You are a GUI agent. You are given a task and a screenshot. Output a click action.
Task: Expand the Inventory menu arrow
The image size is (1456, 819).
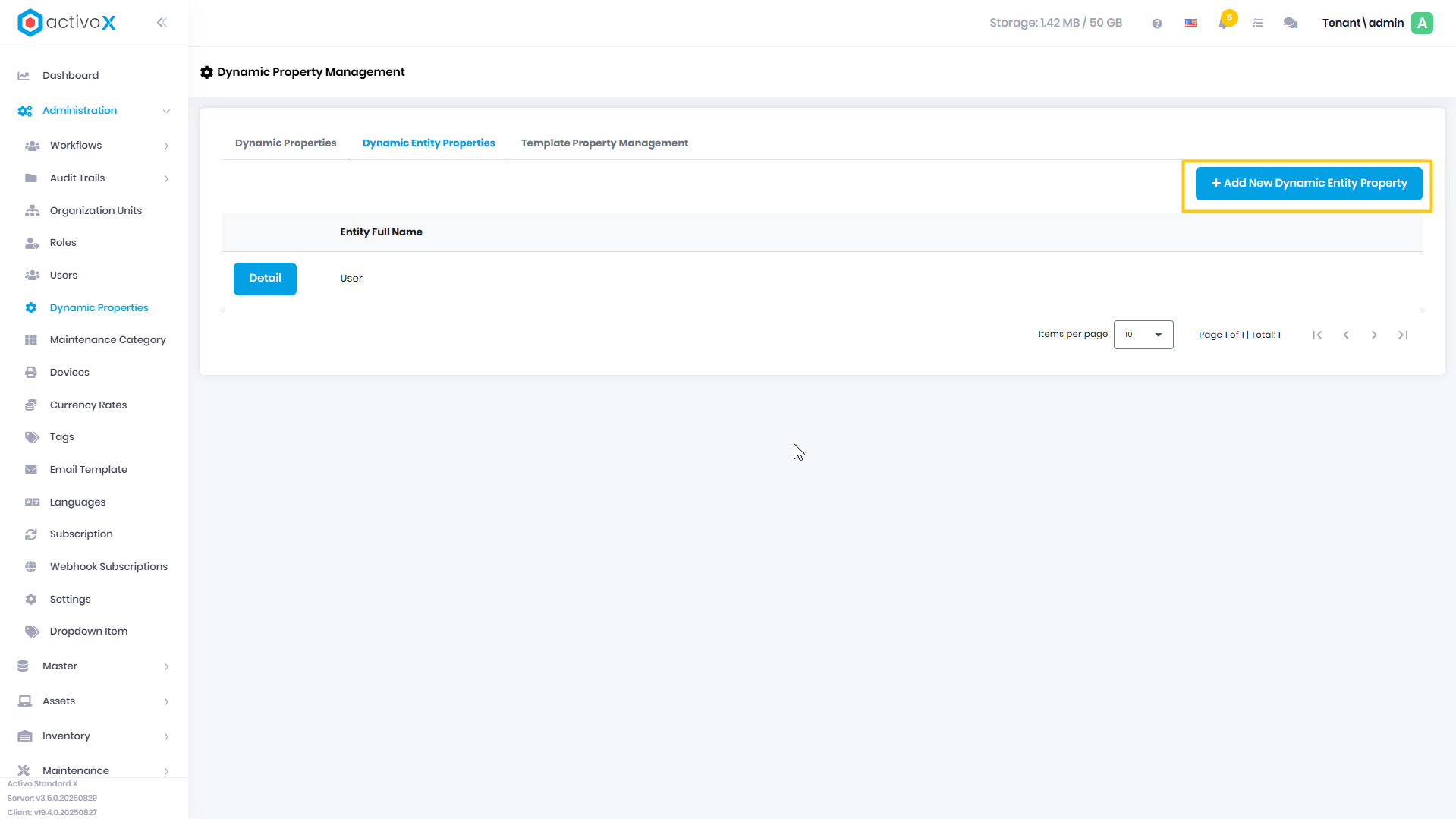(166, 736)
